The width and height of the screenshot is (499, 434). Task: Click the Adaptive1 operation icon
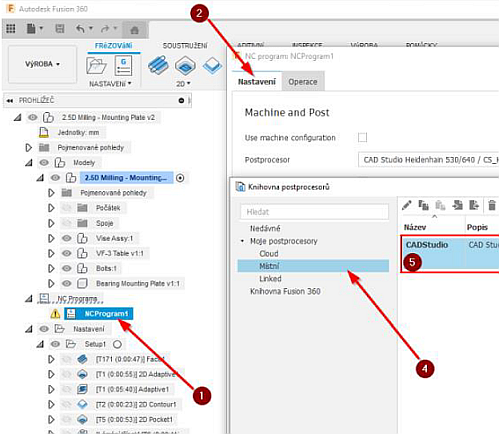tap(82, 389)
